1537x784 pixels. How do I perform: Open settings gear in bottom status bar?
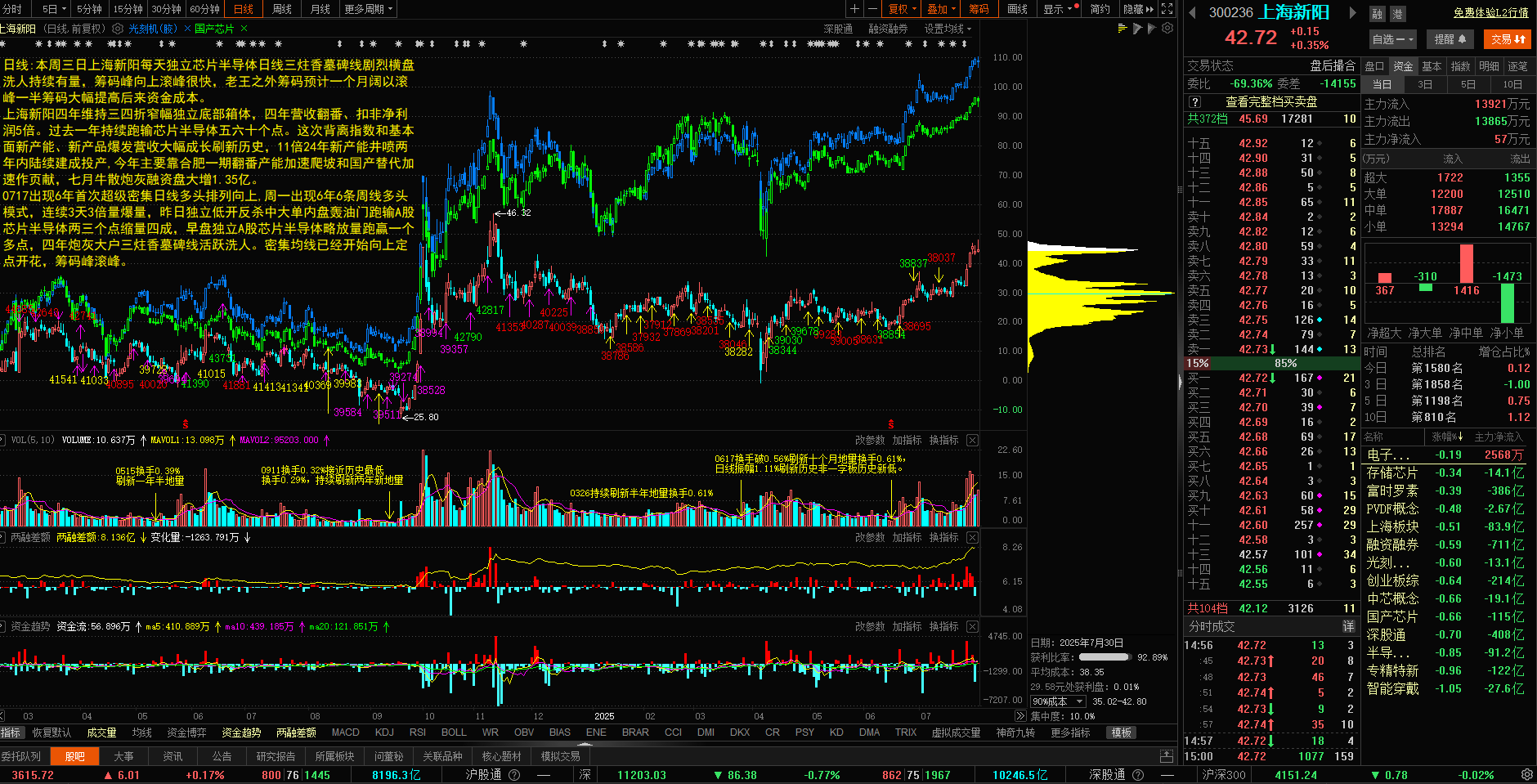(1526, 774)
